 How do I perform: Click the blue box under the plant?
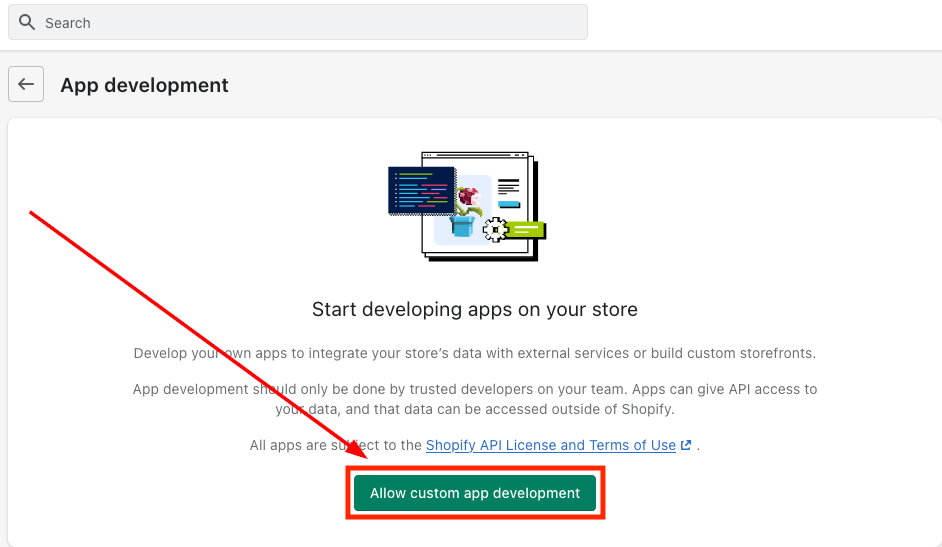[x=463, y=225]
